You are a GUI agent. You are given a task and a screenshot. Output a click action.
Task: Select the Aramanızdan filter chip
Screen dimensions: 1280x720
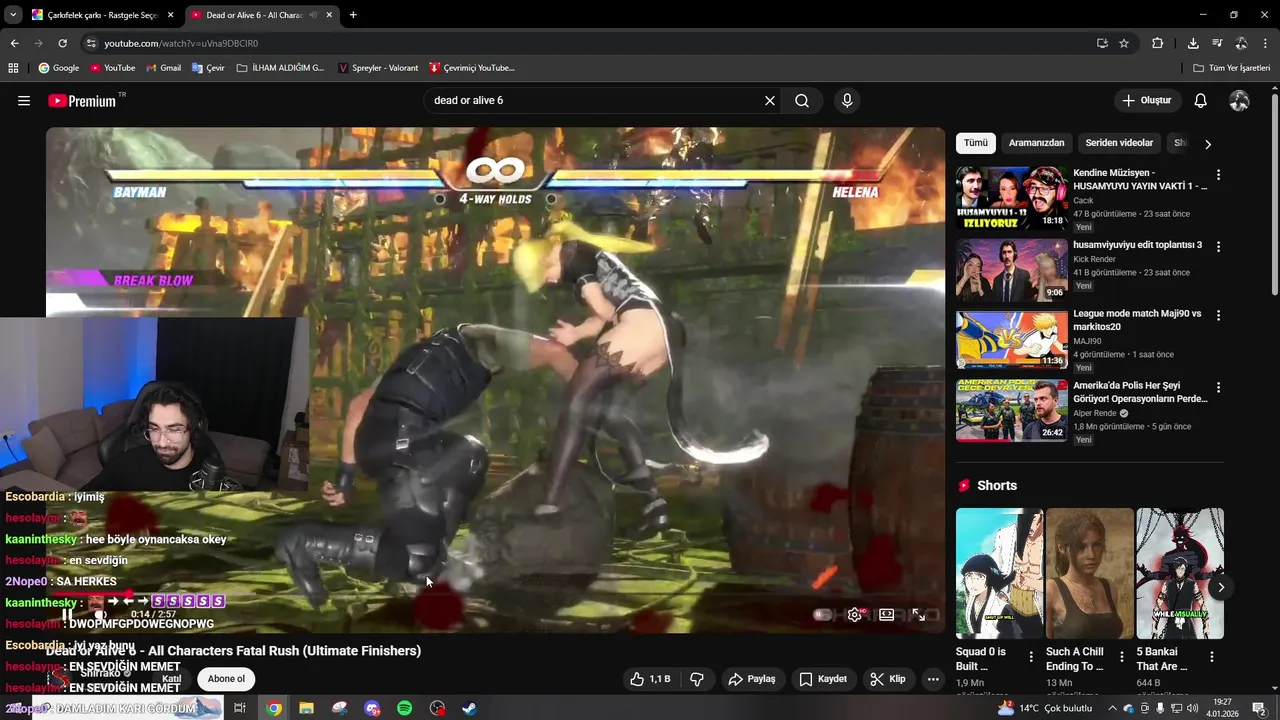point(1036,143)
